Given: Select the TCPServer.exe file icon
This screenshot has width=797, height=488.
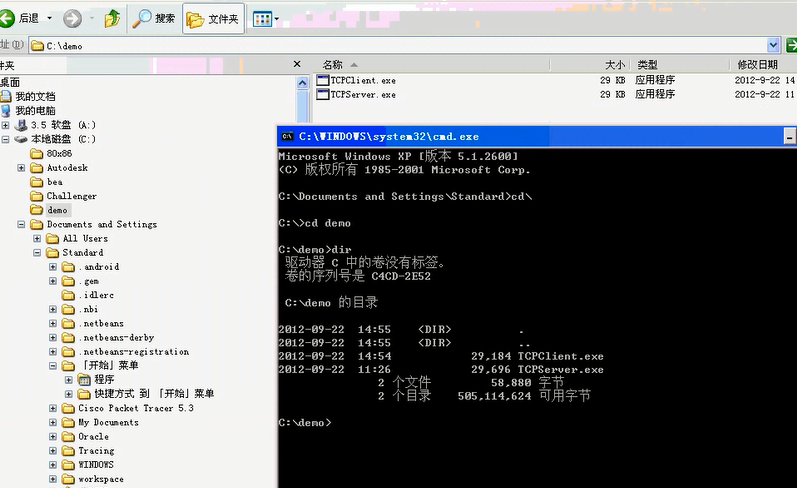Looking at the screenshot, I should point(323,94).
